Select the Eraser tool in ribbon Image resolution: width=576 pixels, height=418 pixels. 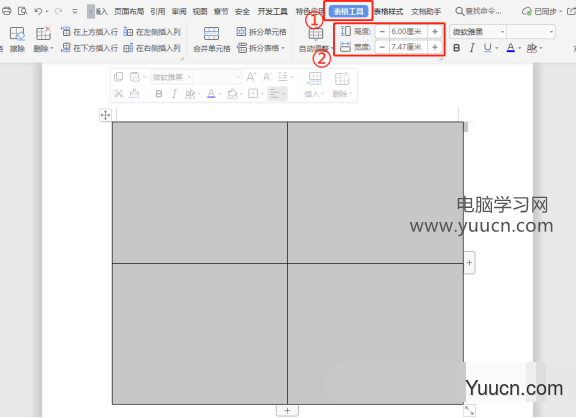(17, 33)
